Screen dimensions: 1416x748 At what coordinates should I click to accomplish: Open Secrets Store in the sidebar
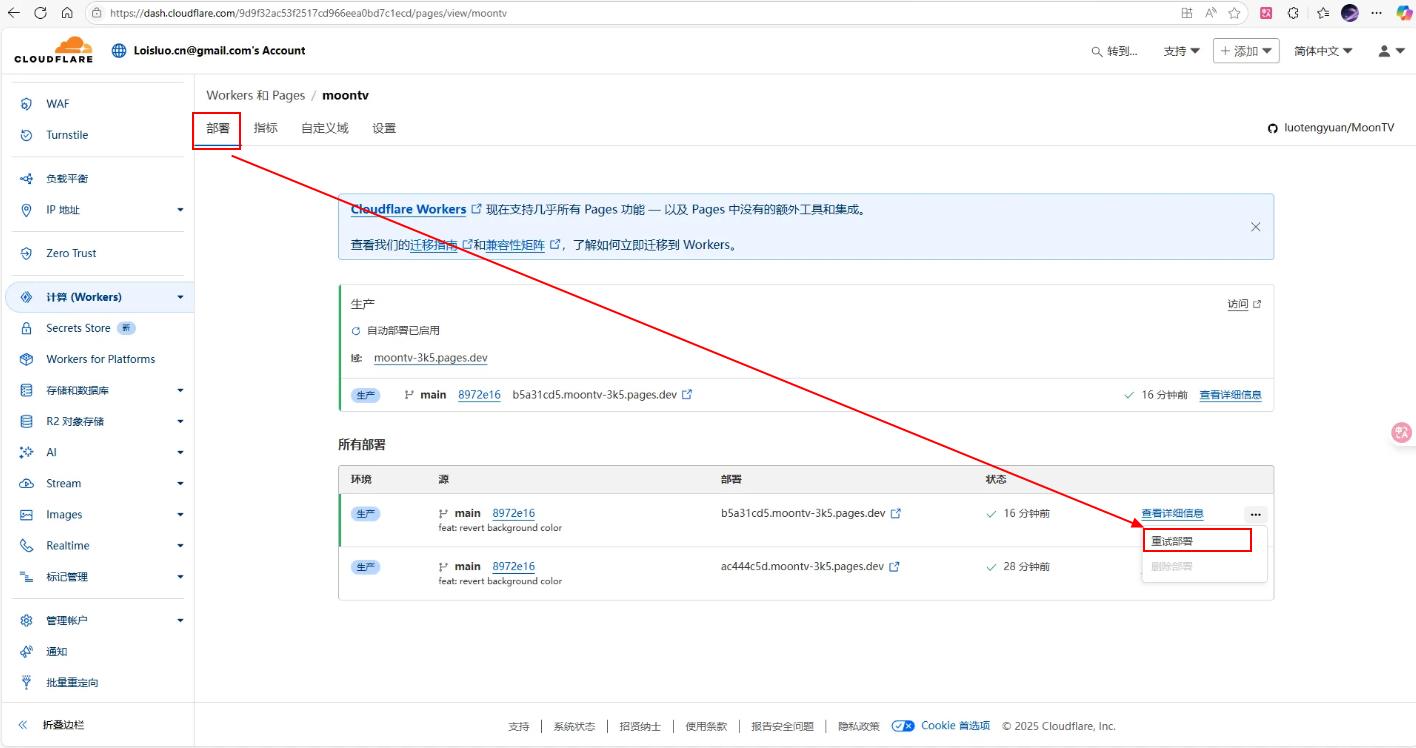(78, 328)
